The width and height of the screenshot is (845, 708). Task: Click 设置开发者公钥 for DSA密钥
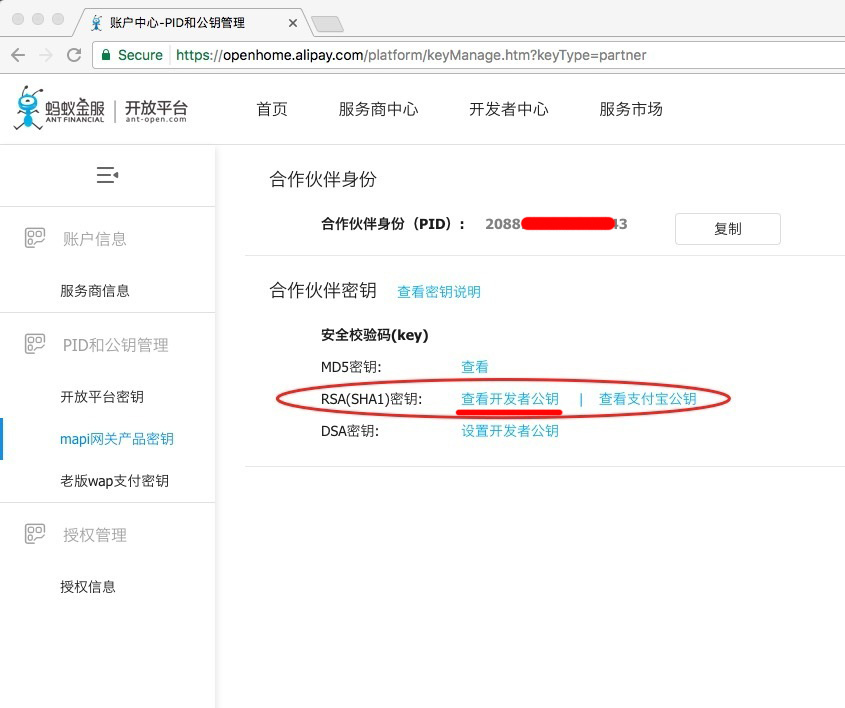(x=510, y=431)
